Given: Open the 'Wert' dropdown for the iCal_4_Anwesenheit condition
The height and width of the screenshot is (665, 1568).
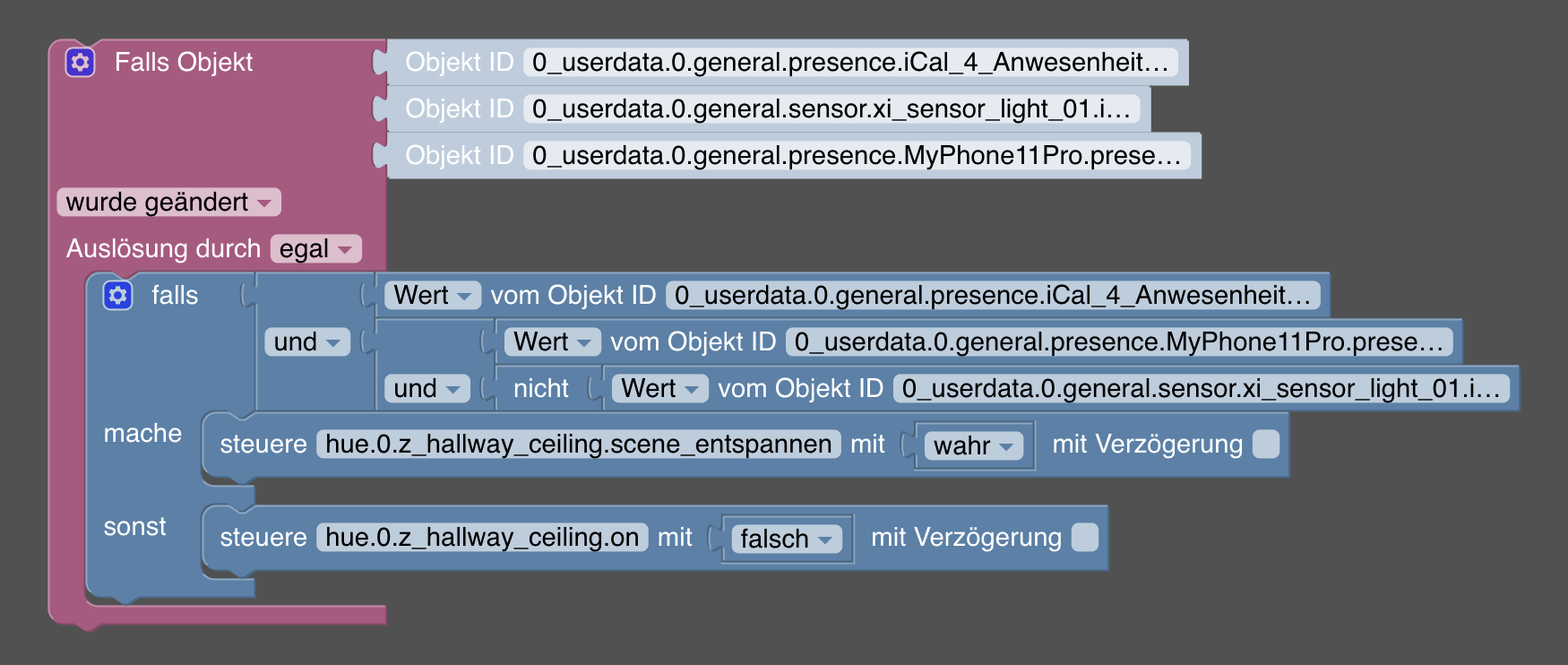Looking at the screenshot, I should pos(432,295).
